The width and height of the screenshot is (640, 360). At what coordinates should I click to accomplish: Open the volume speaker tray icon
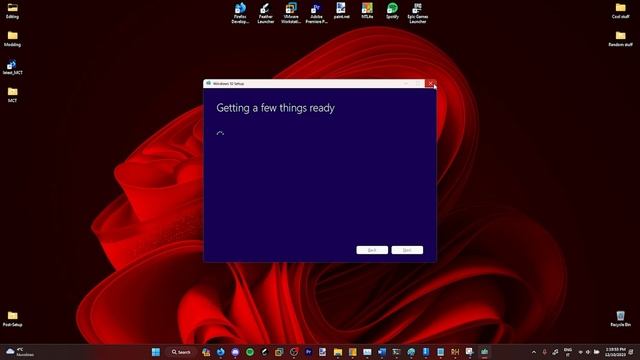click(588, 352)
